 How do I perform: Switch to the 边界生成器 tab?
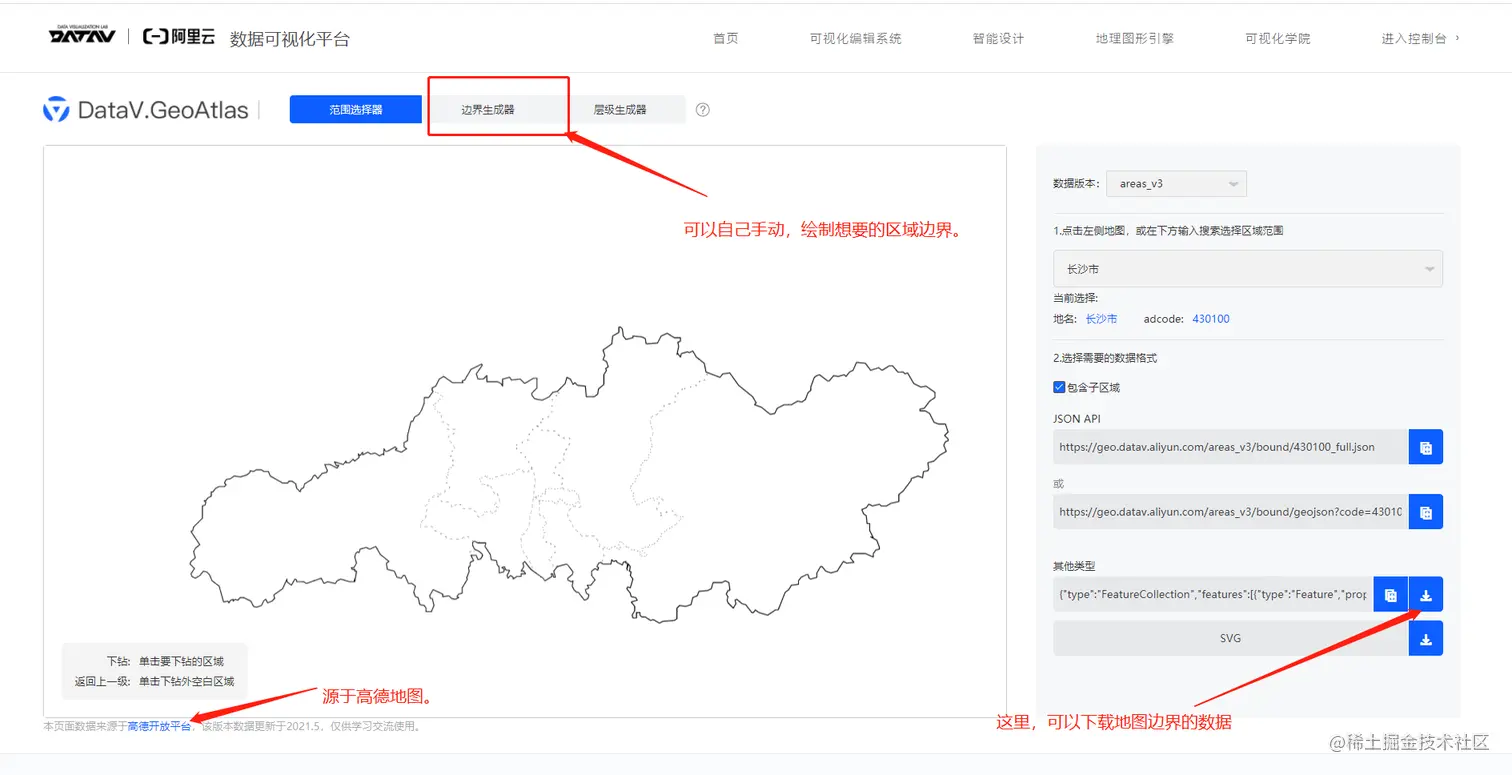pyautogui.click(x=488, y=109)
